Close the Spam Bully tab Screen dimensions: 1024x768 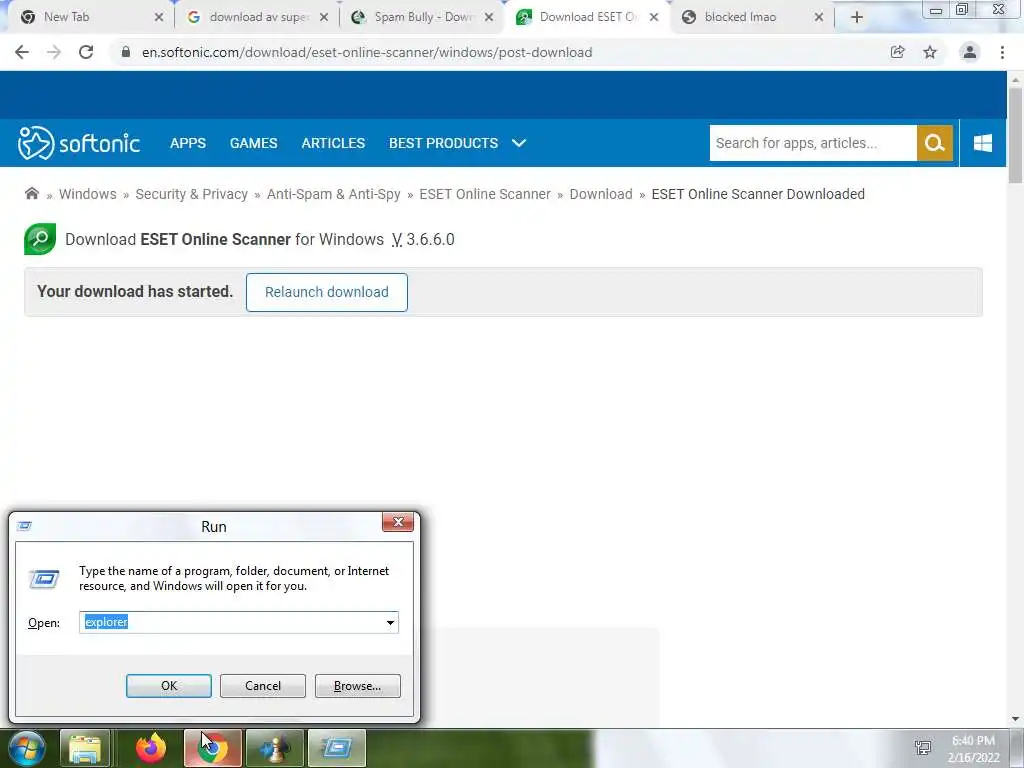[x=488, y=18]
